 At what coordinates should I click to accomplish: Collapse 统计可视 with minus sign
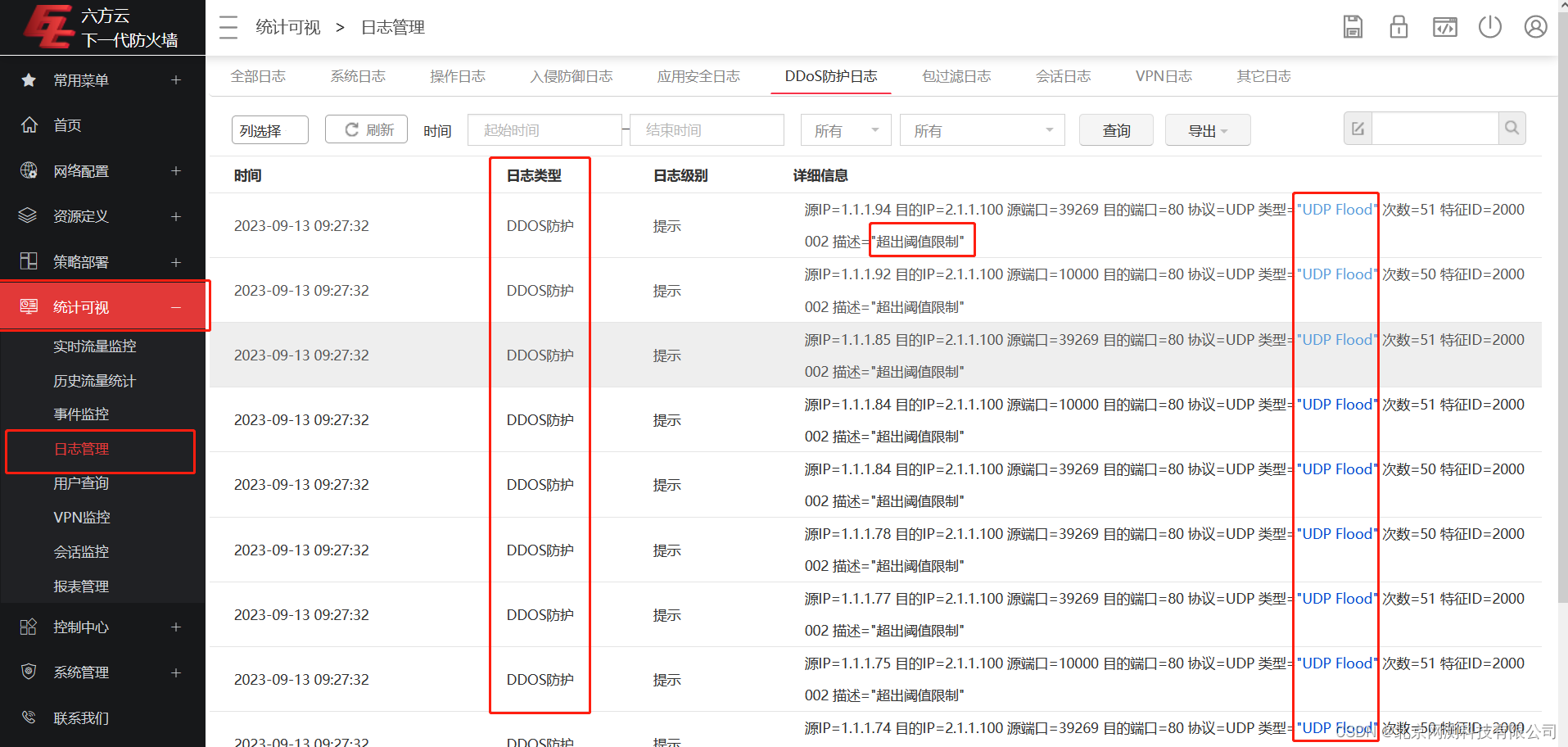(x=176, y=307)
